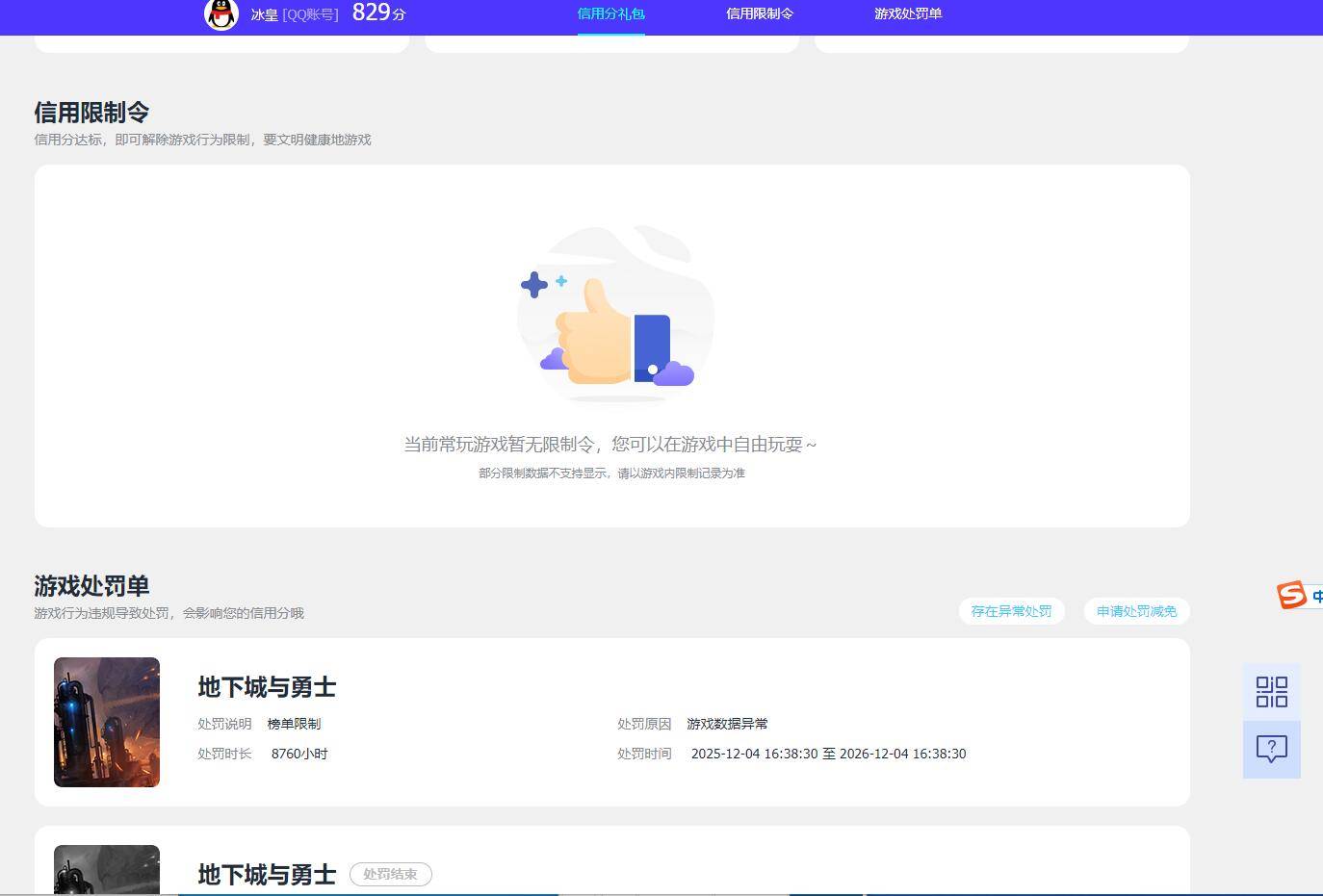The width and height of the screenshot is (1323, 896).
Task: Open the 信用分礼包 tab
Action: click(x=610, y=15)
